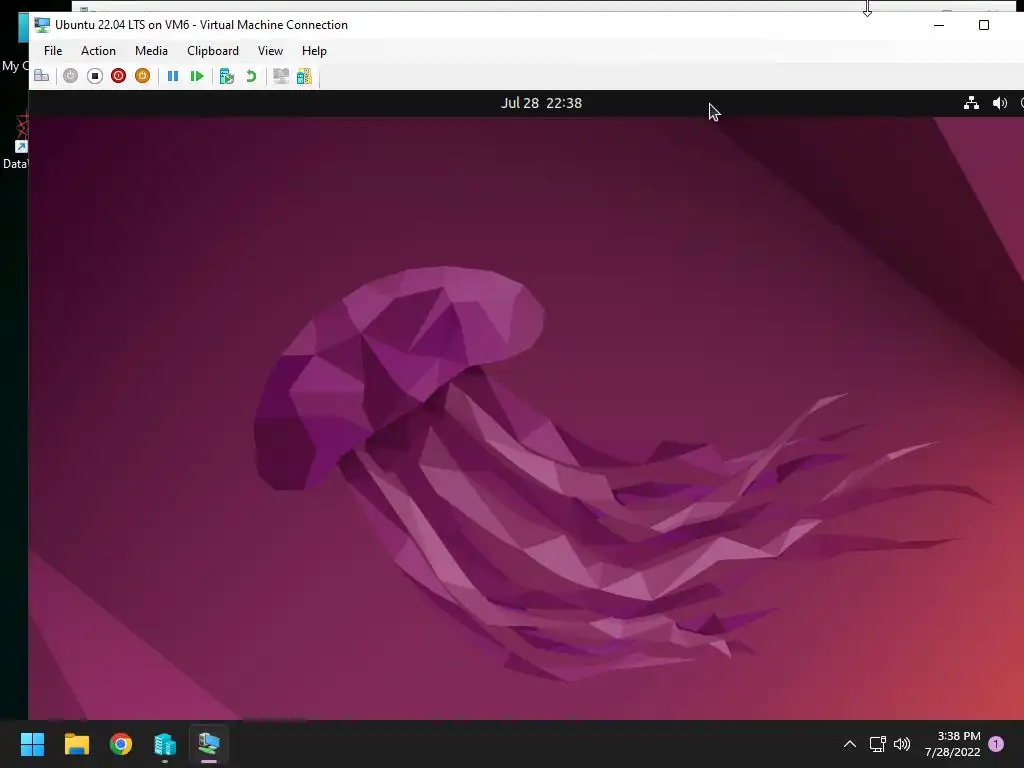Turn off the VM with the black square icon
Screen dimensions: 1024x768
pos(95,76)
